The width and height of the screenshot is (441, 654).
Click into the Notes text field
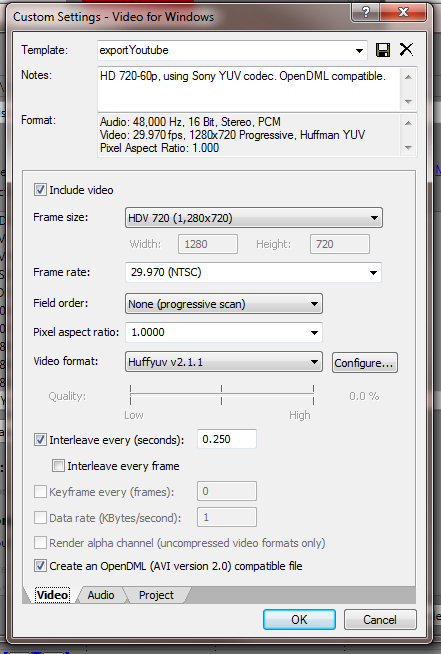click(249, 88)
